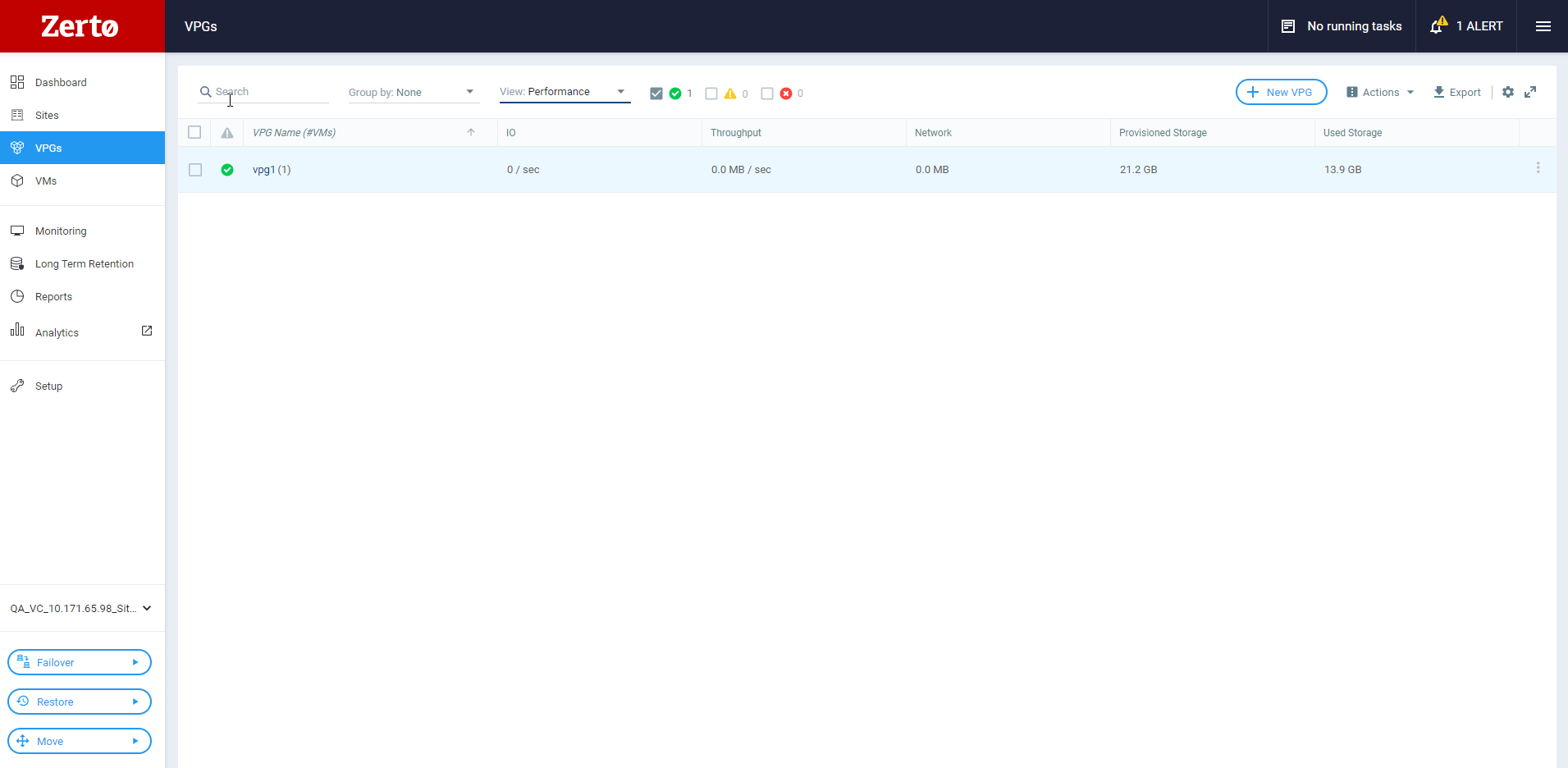Click the New VPG button
Viewport: 1568px width, 768px height.
click(x=1281, y=92)
